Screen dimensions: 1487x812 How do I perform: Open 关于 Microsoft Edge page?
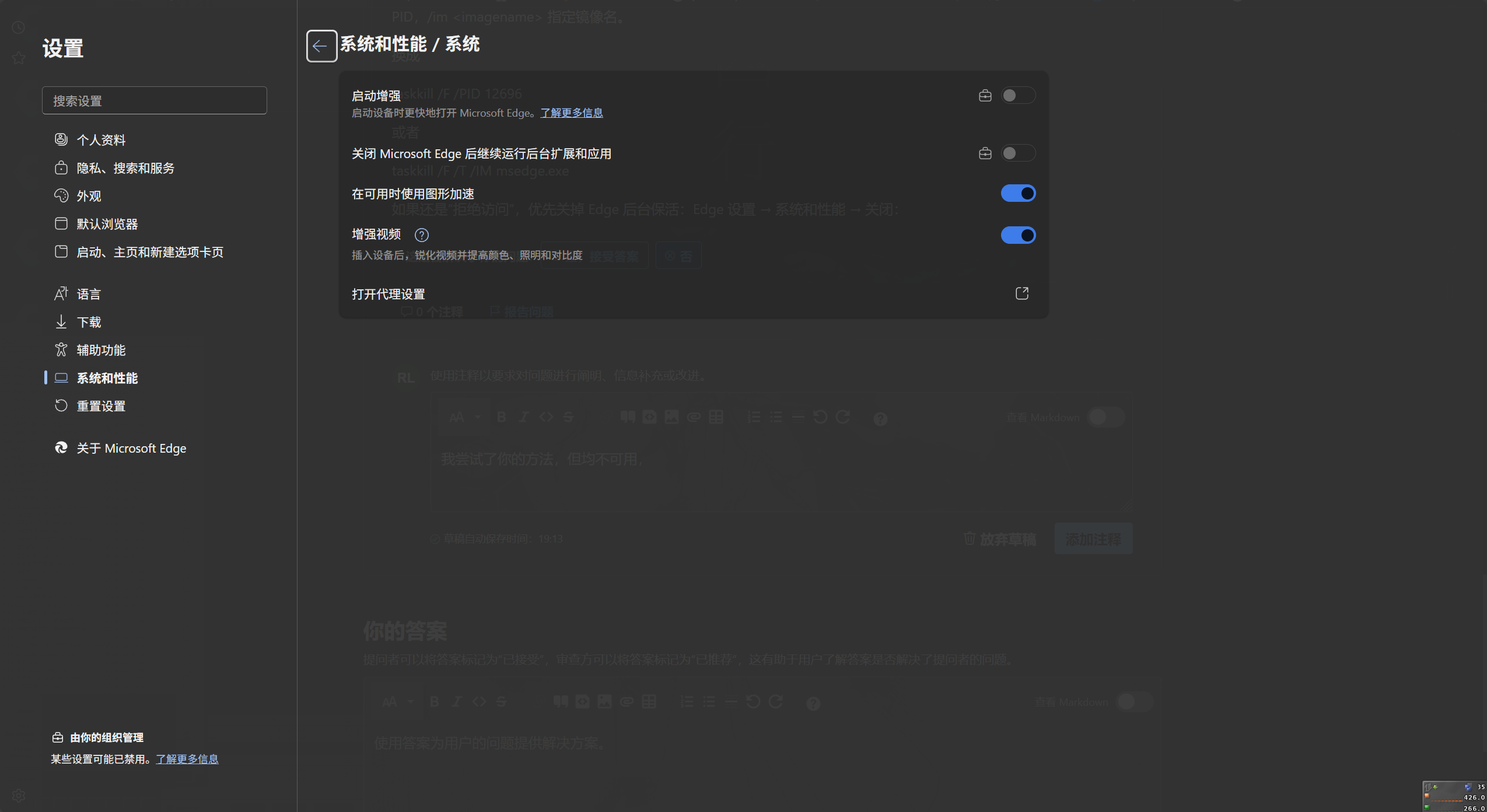pos(131,448)
